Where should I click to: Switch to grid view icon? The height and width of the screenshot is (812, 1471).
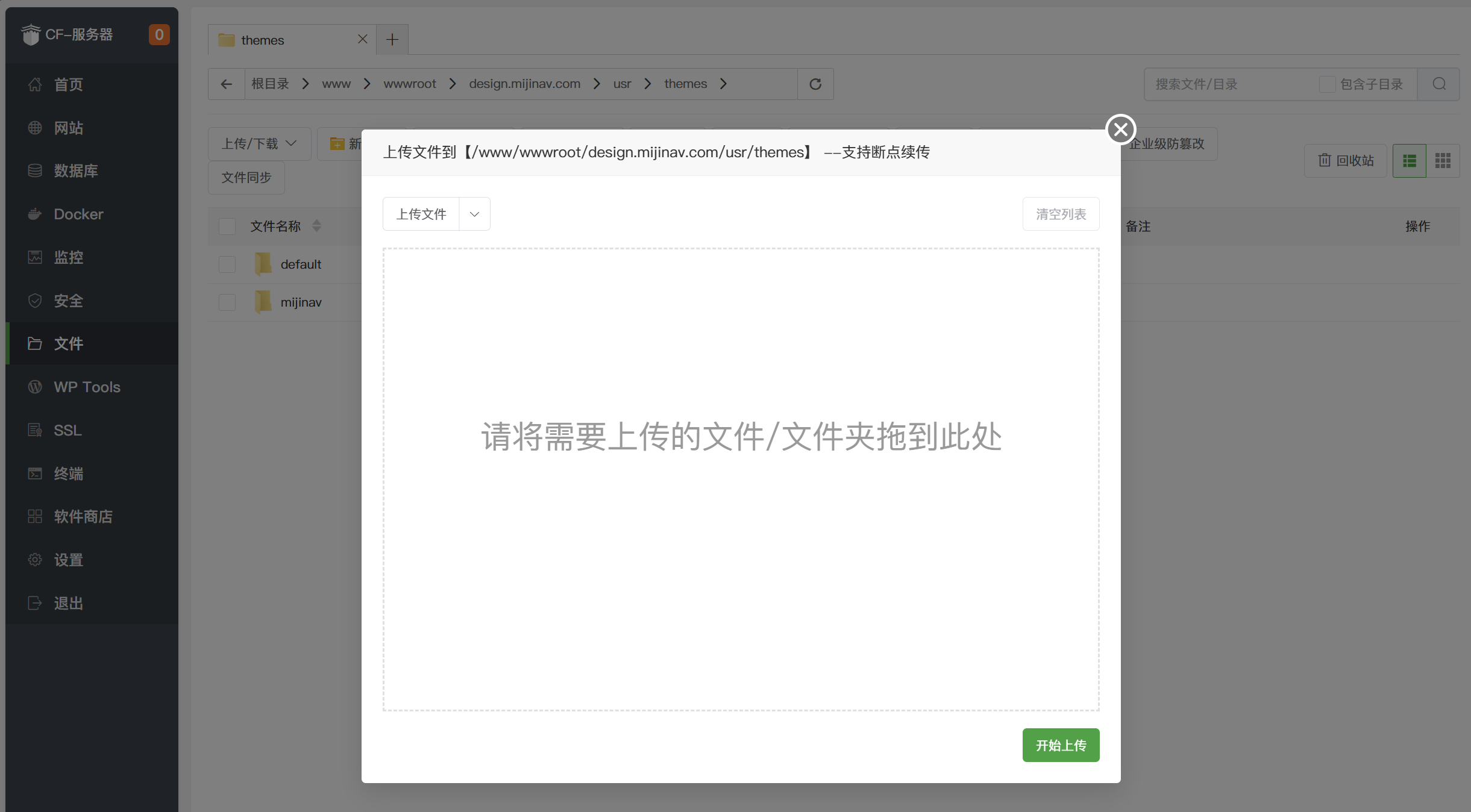(x=1443, y=160)
